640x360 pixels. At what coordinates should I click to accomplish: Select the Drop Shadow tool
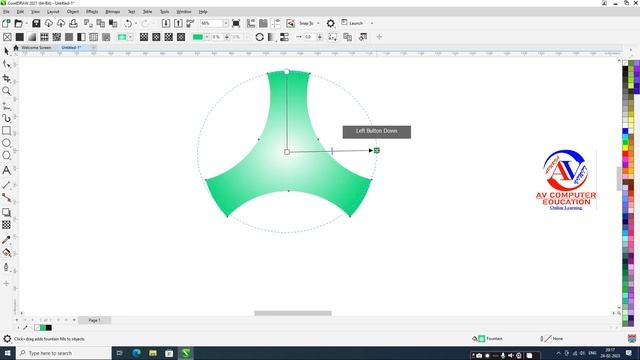tap(6, 212)
